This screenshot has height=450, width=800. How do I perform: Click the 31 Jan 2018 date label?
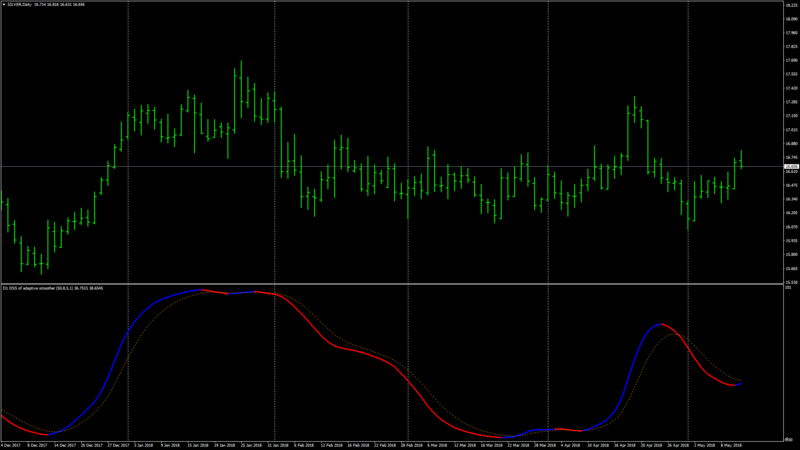click(x=278, y=445)
